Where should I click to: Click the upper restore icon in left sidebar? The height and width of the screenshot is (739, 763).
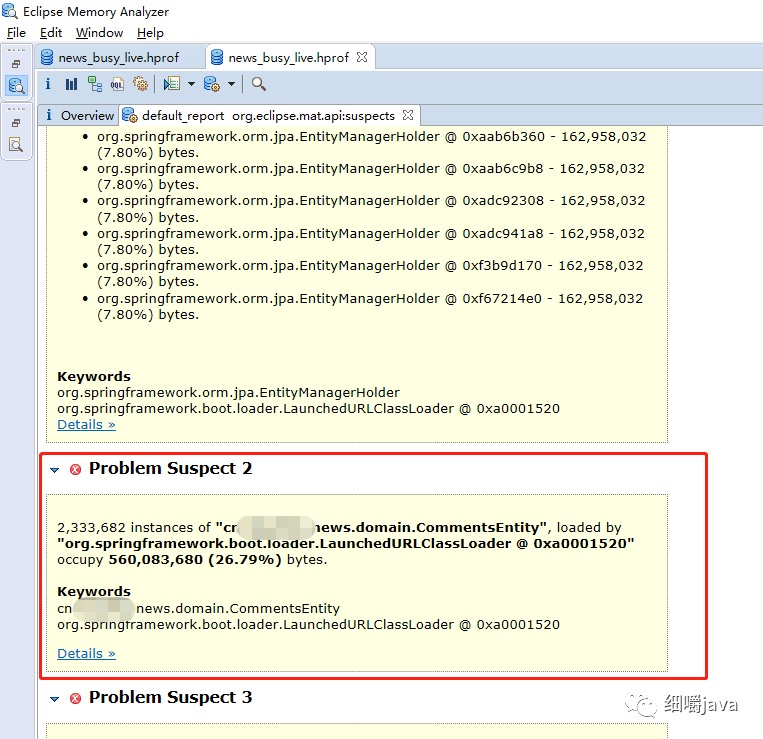[x=17, y=64]
